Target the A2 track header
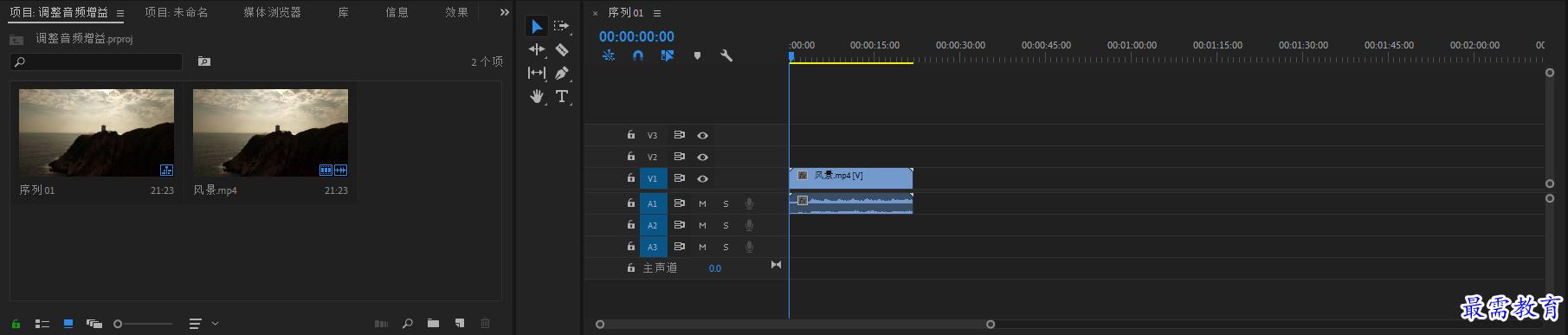 point(653,225)
